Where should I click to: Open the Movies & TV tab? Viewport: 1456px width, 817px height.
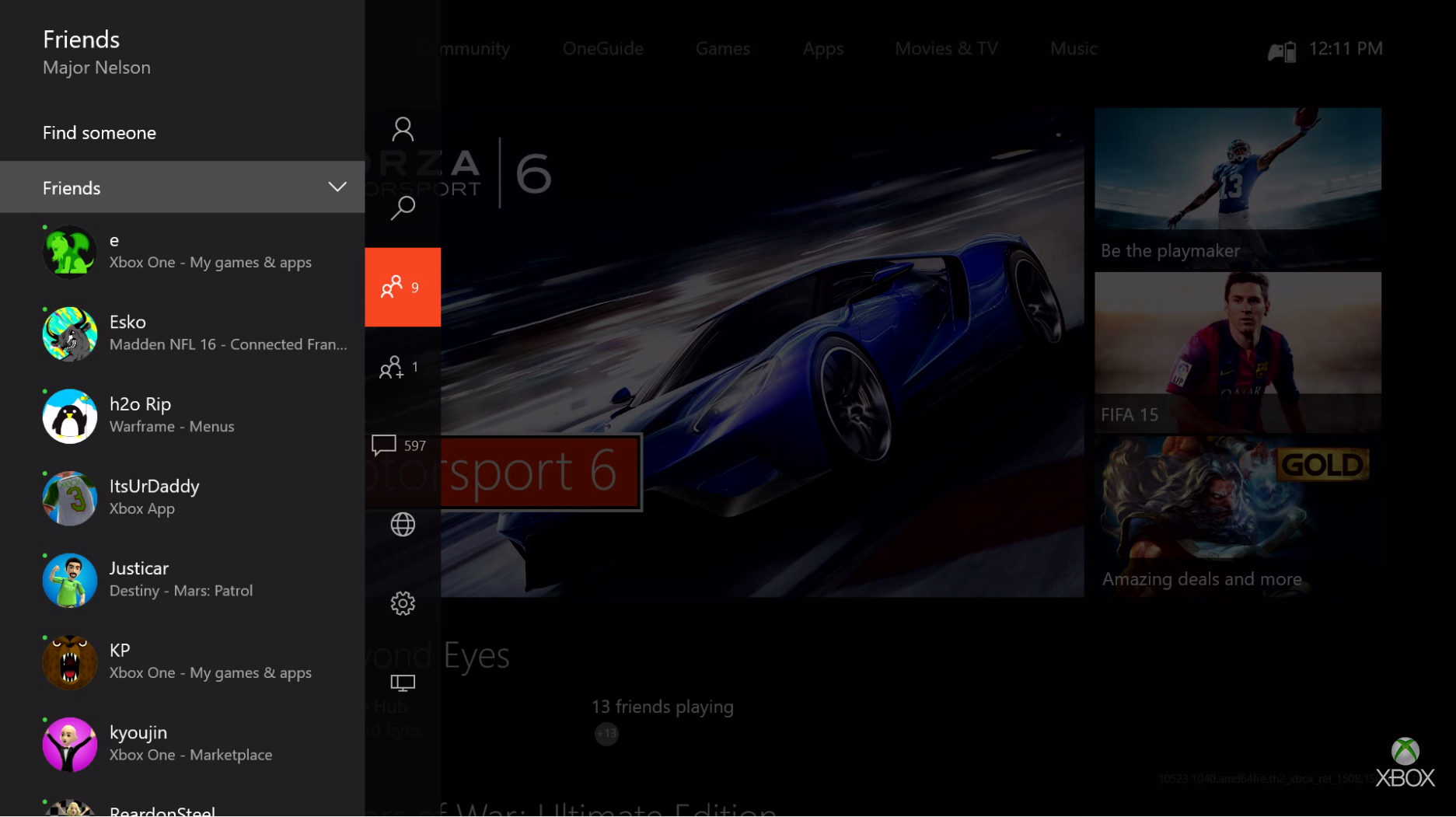946,48
